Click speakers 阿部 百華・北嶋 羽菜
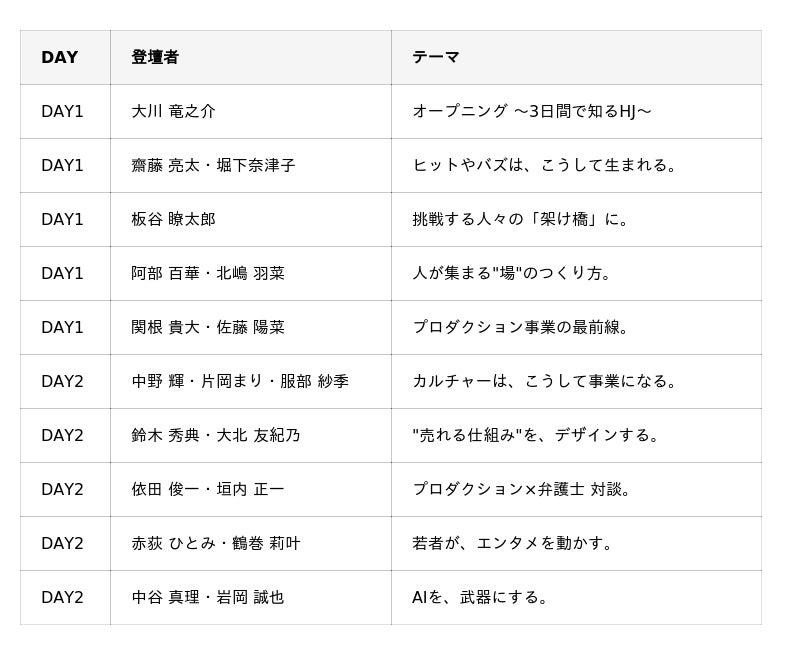800x655 pixels. coord(208,273)
